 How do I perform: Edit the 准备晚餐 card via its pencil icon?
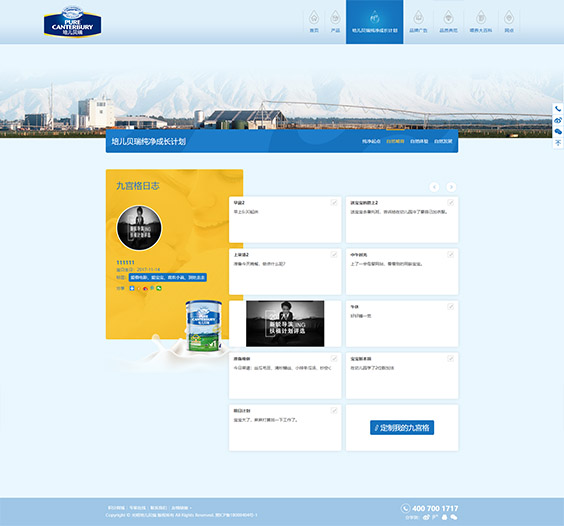point(334,358)
